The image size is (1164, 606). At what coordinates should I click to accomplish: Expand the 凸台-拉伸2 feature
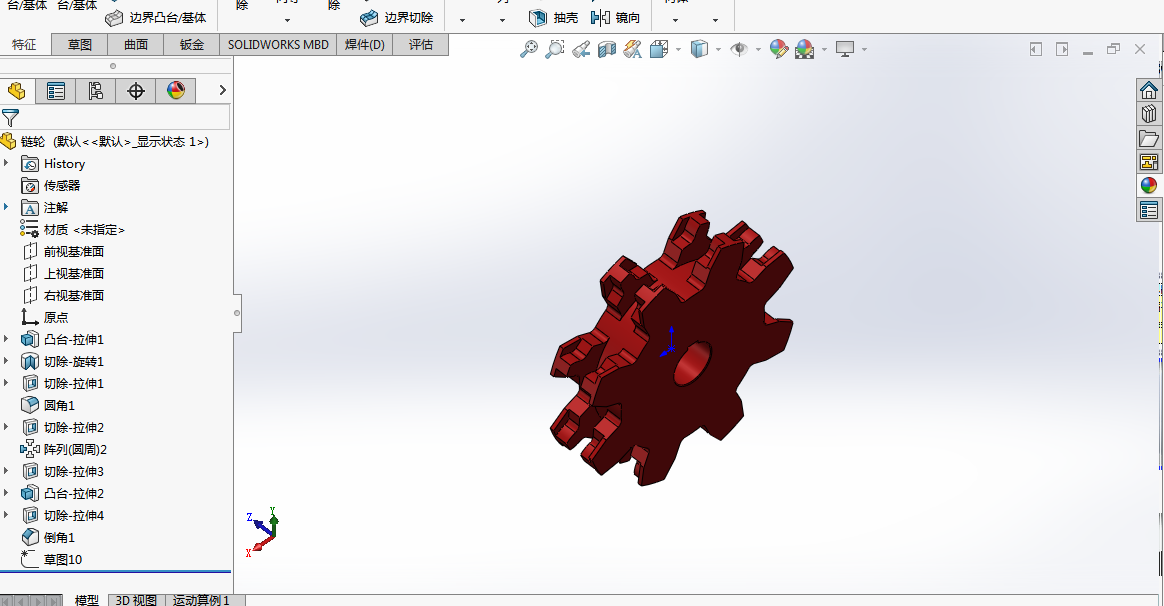(x=7, y=493)
